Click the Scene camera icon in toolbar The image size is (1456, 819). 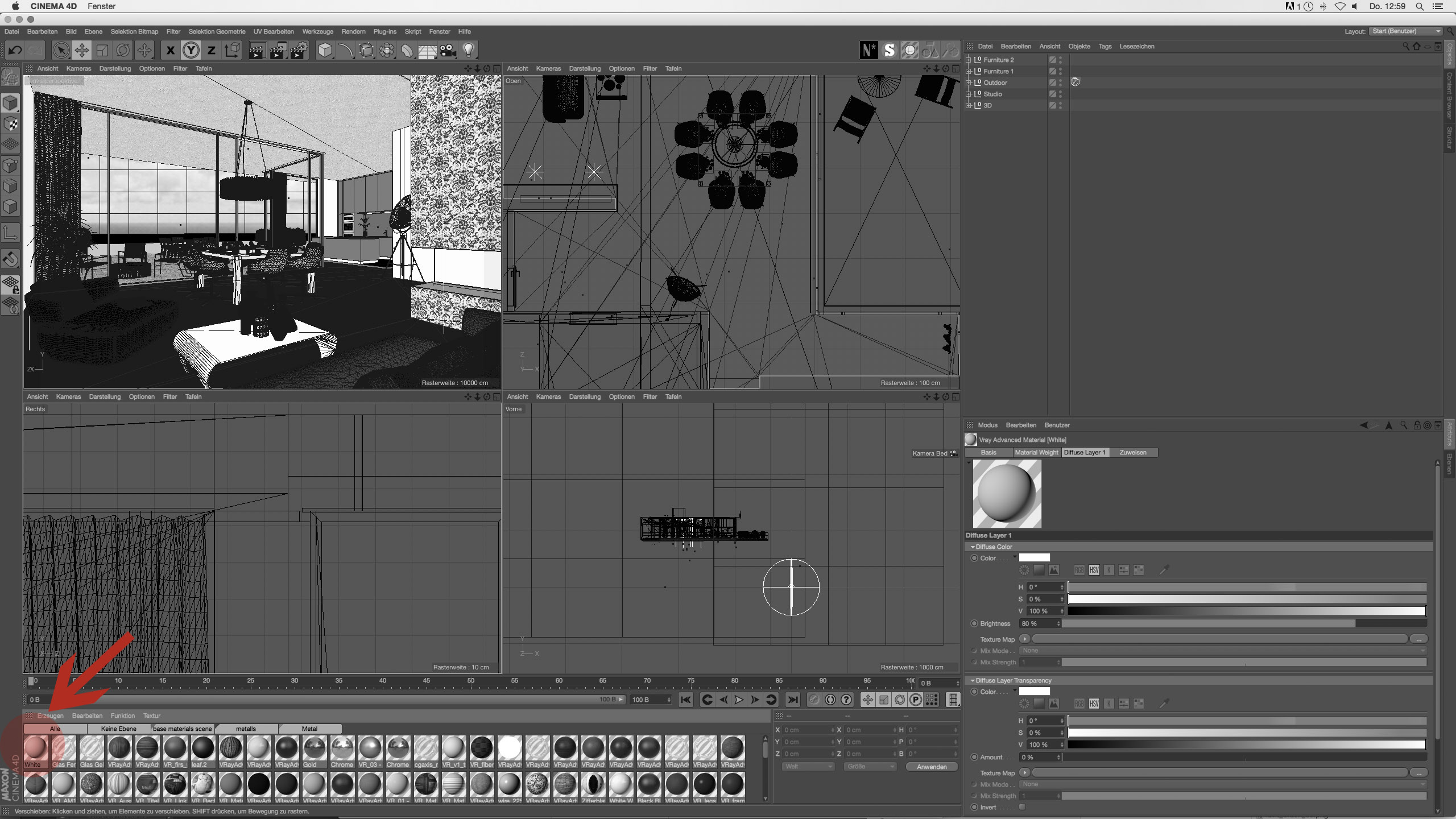pos(447,50)
